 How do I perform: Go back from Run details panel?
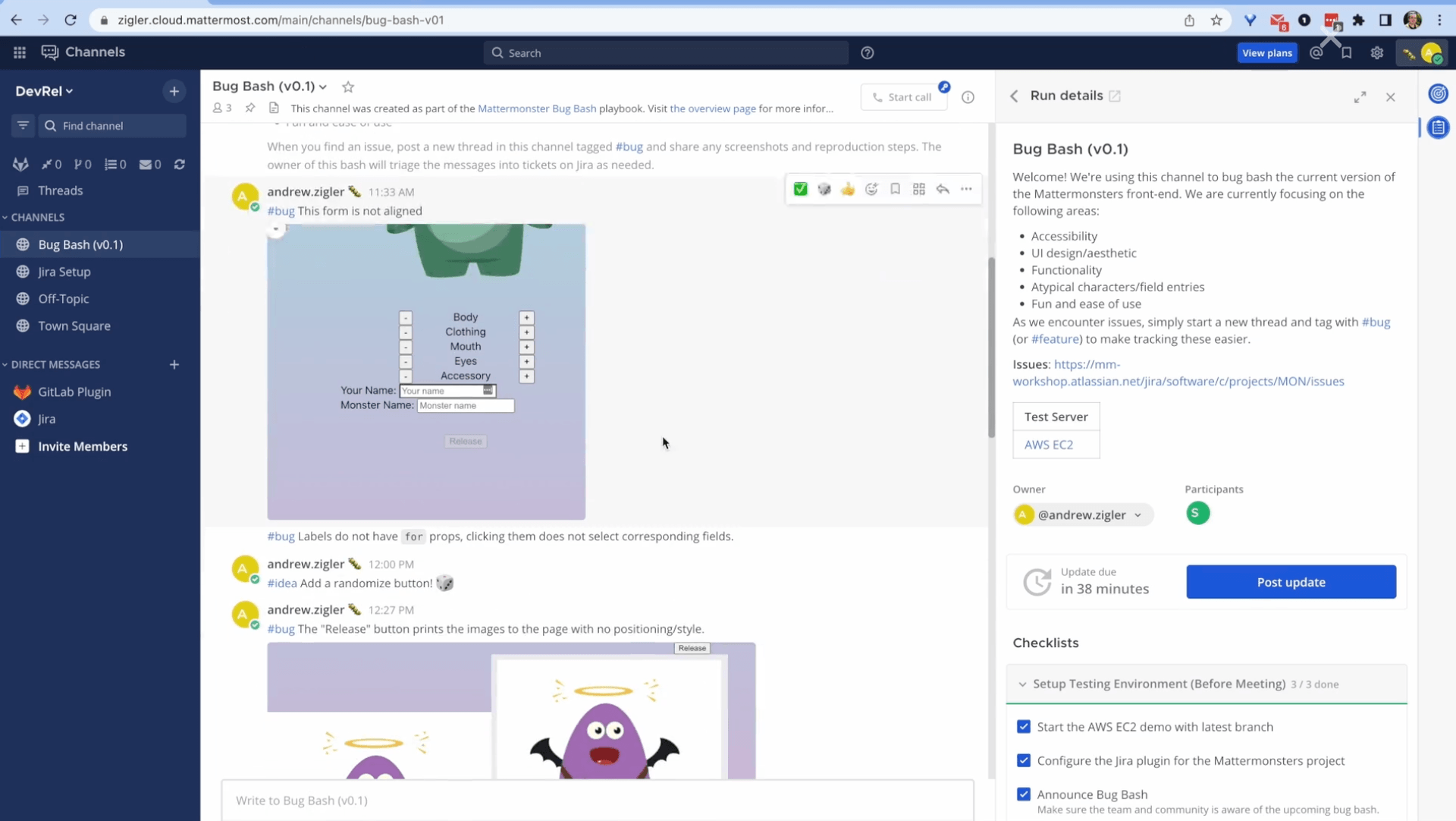pyautogui.click(x=1015, y=96)
